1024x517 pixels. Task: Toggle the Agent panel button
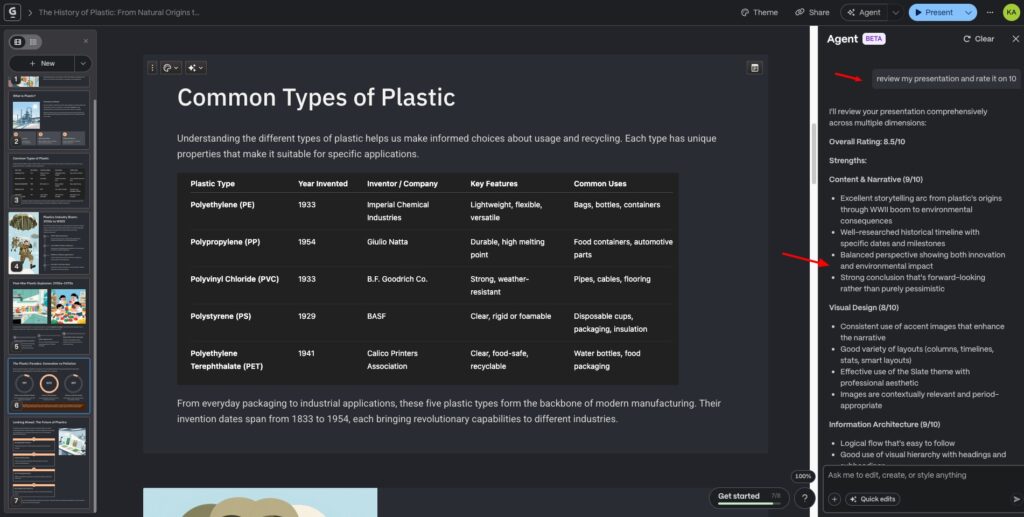pyautogui.click(x=863, y=12)
